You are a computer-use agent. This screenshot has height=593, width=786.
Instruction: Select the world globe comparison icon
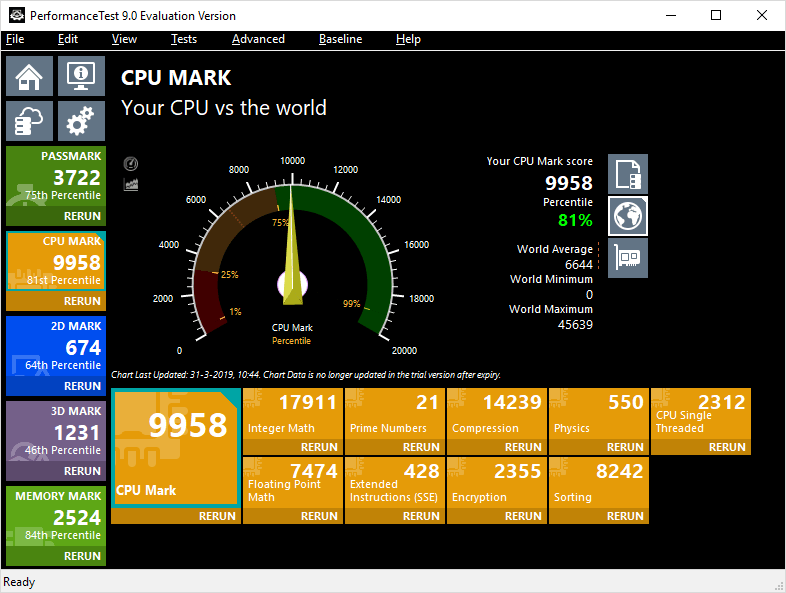628,216
